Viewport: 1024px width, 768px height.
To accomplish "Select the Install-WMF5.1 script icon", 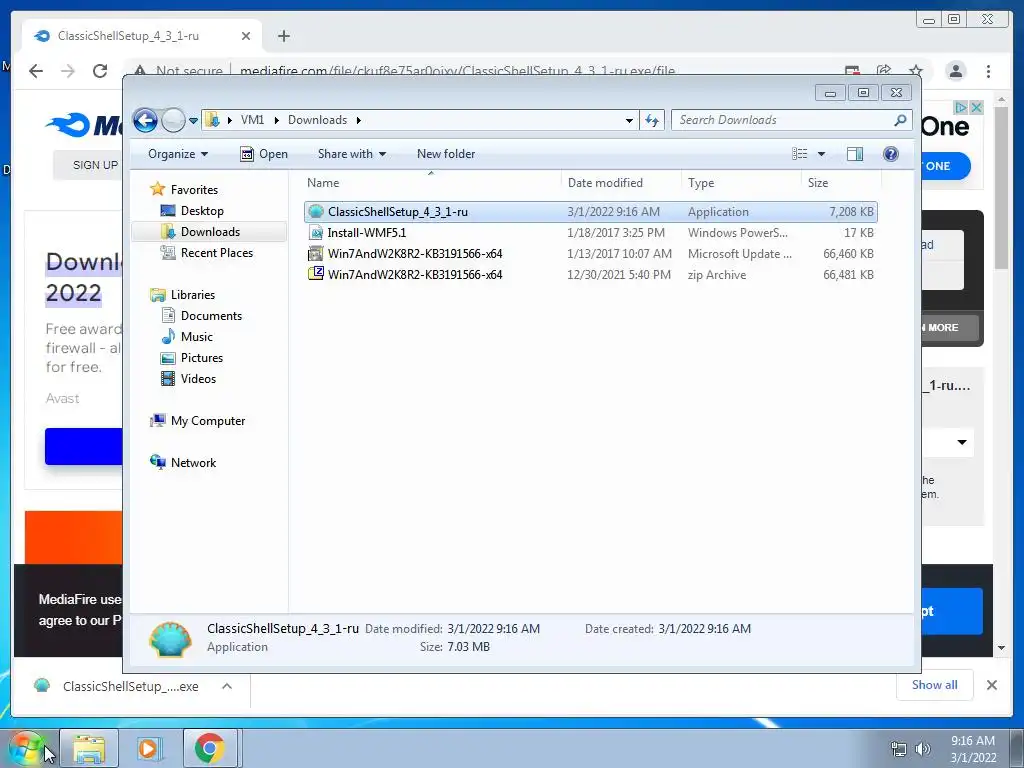I will [316, 232].
